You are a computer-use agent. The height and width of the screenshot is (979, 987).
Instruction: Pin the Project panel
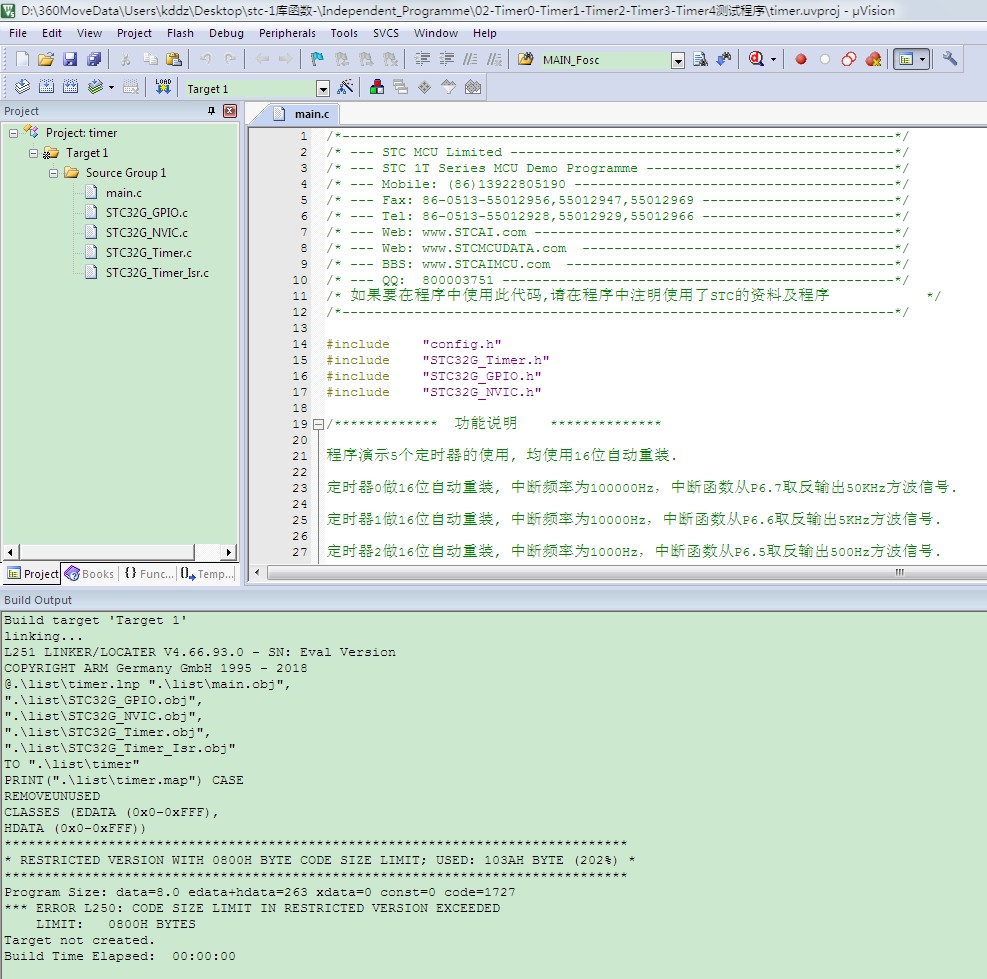(212, 111)
